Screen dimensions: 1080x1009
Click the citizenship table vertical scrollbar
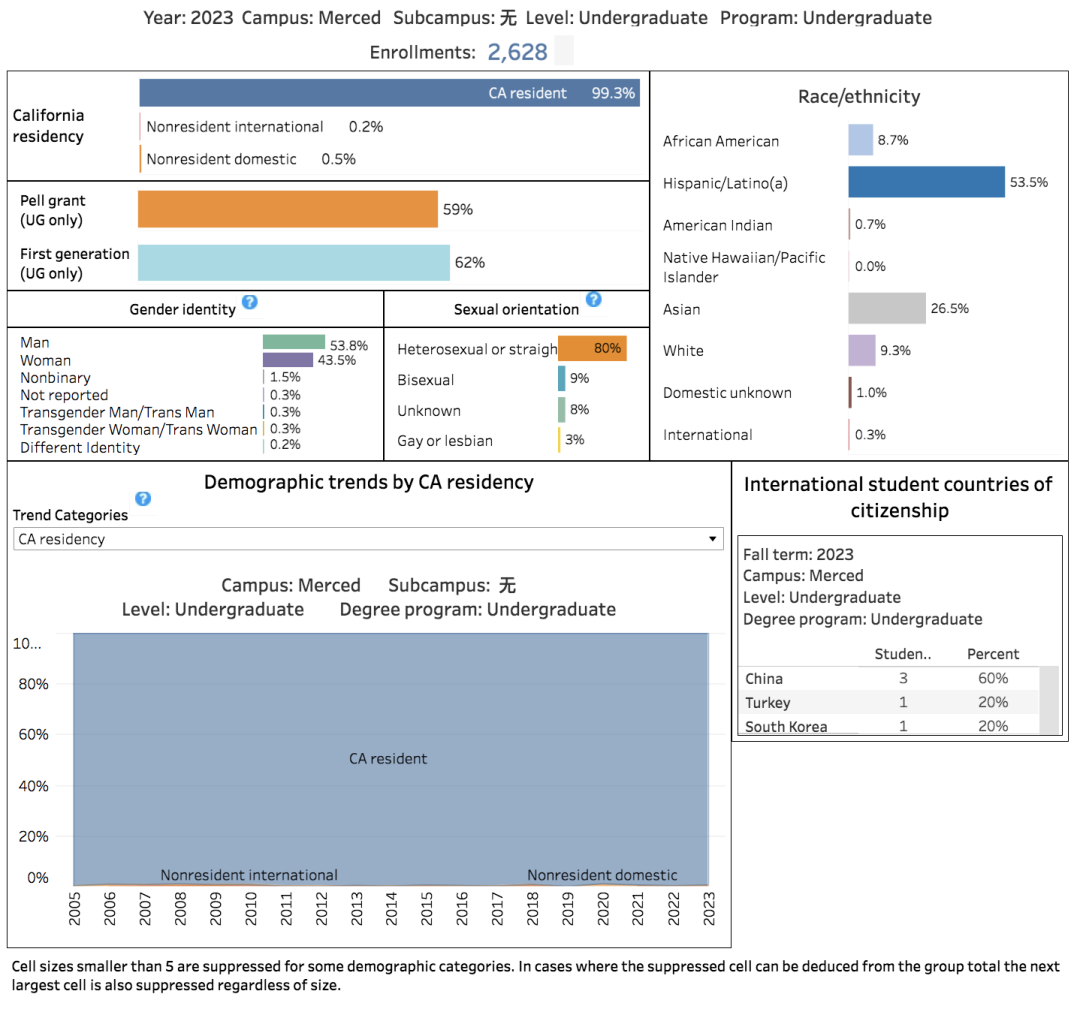click(x=1049, y=700)
